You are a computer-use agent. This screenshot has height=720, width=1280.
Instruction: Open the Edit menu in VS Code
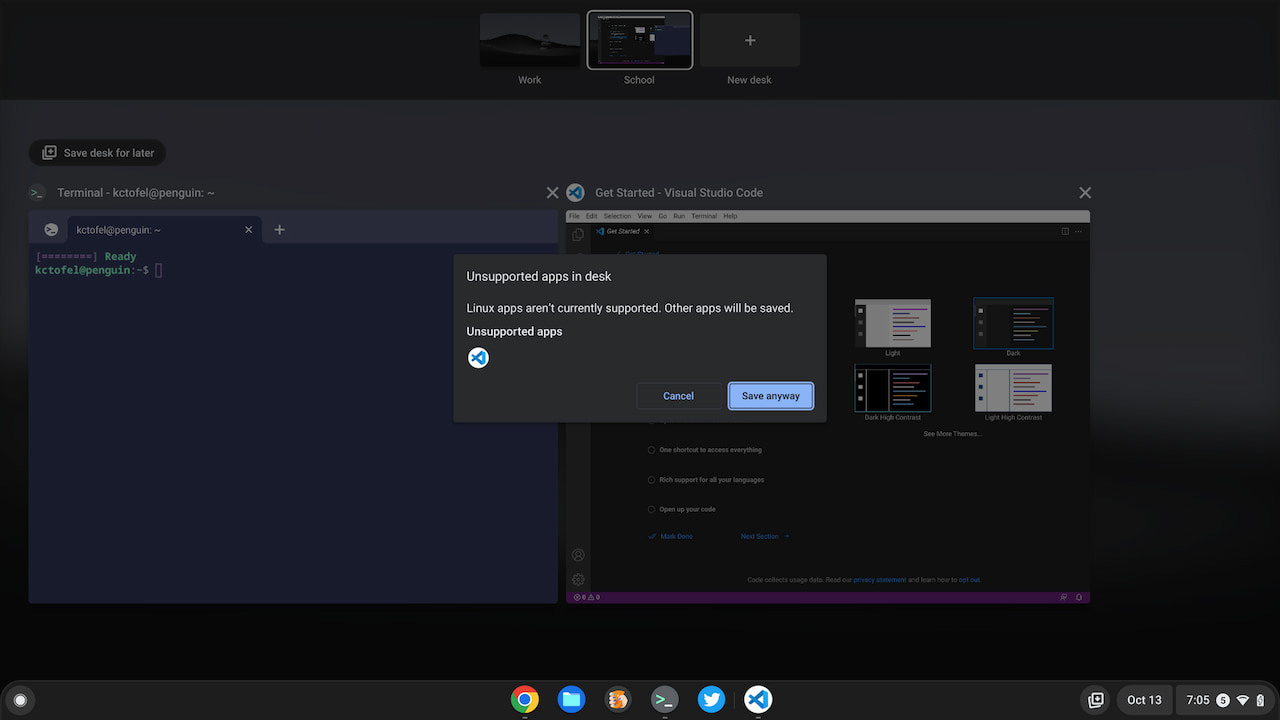point(592,216)
